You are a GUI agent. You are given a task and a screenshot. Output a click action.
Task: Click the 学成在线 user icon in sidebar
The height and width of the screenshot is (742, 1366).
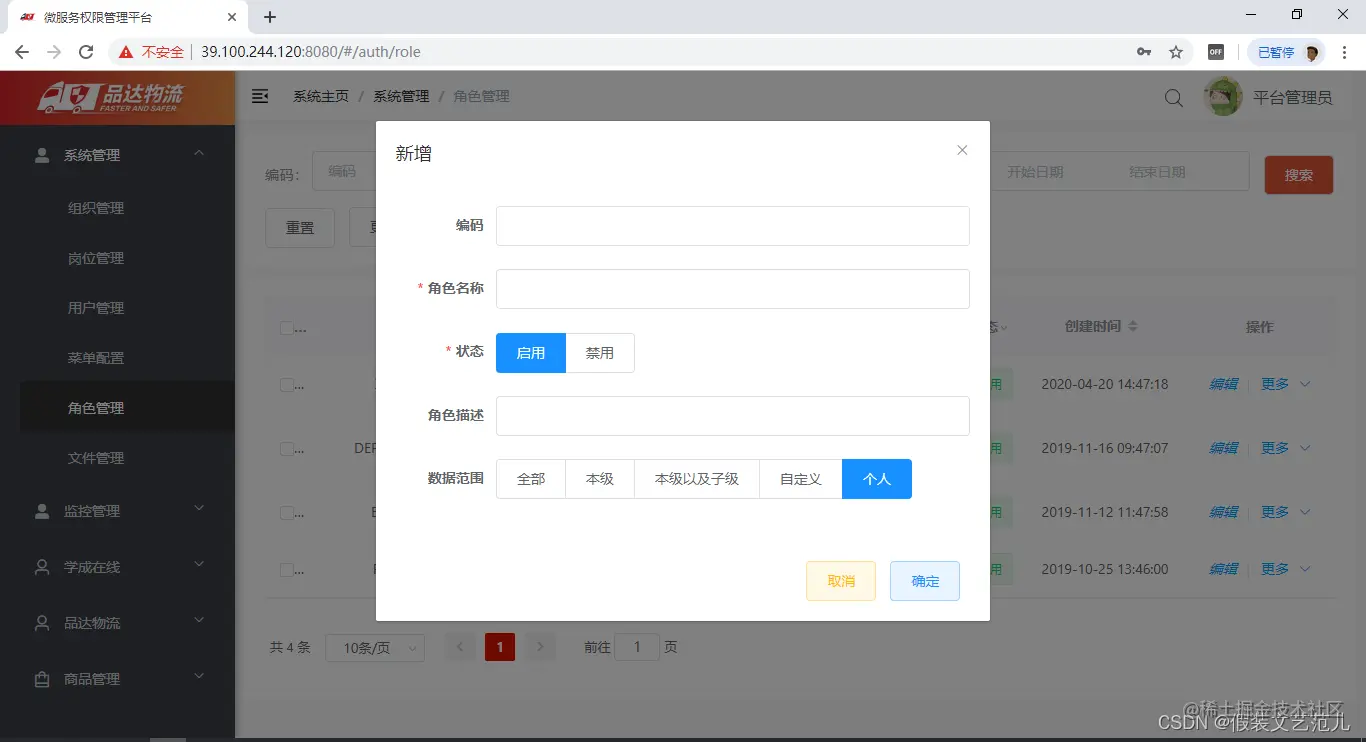pyautogui.click(x=40, y=567)
